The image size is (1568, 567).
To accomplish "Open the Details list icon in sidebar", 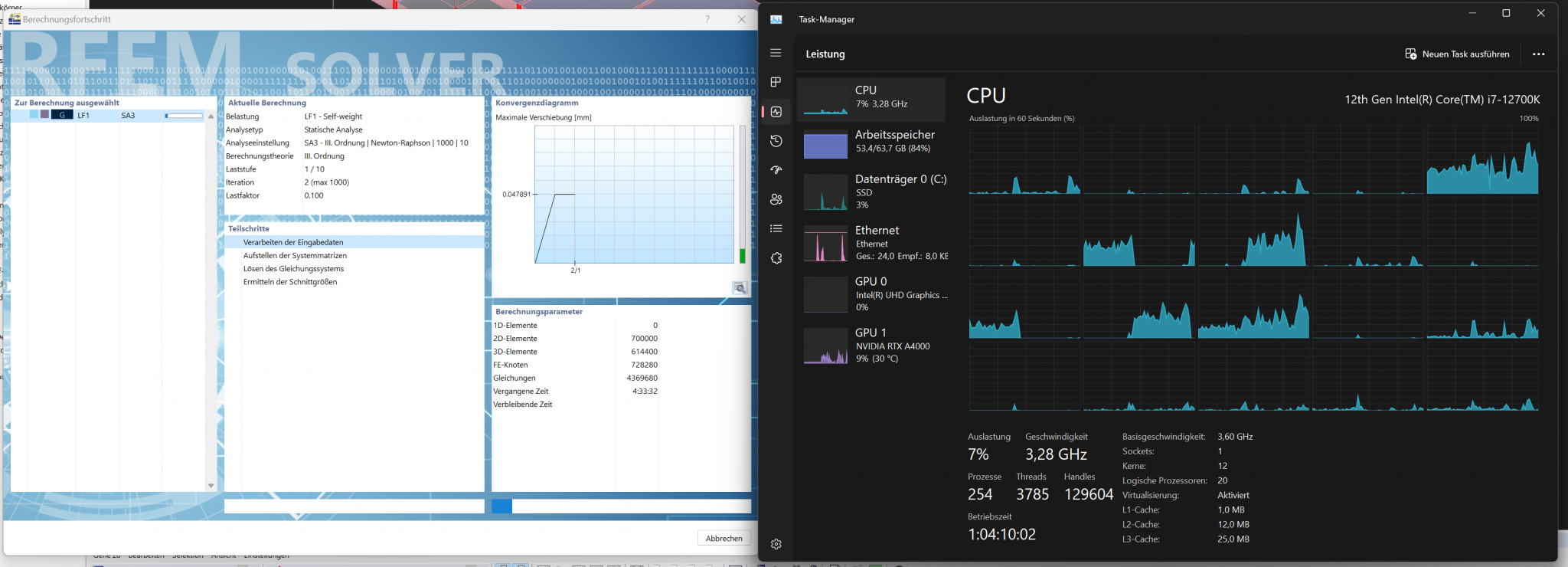I will 776,228.
